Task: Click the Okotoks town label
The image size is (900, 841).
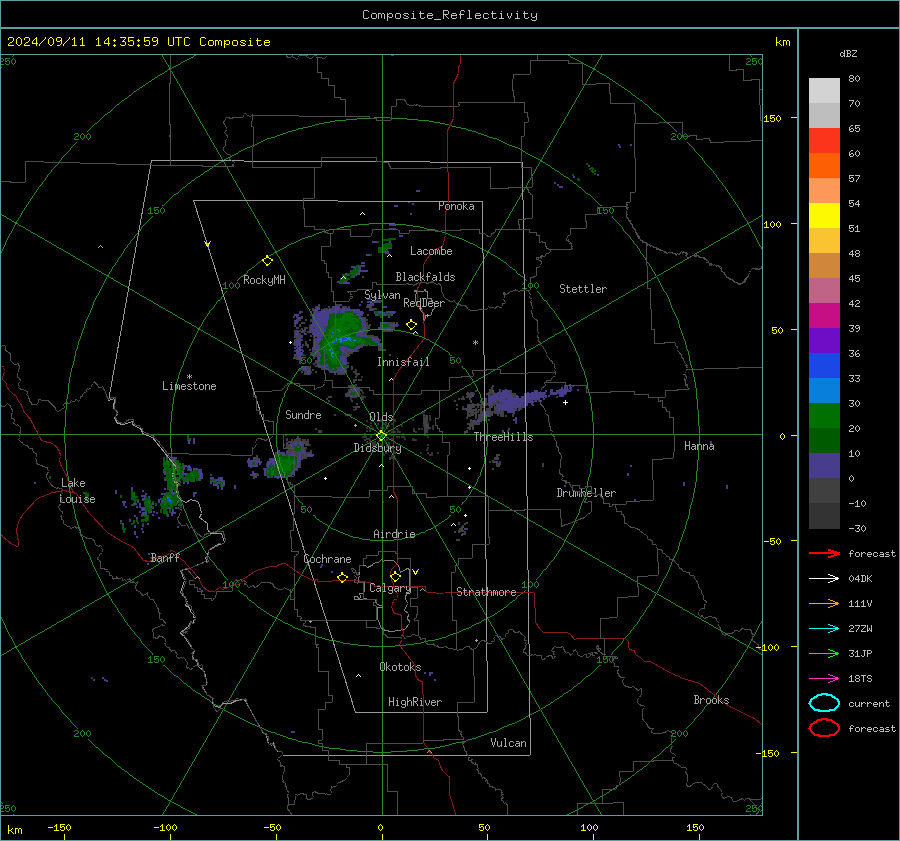Action: tap(400, 666)
